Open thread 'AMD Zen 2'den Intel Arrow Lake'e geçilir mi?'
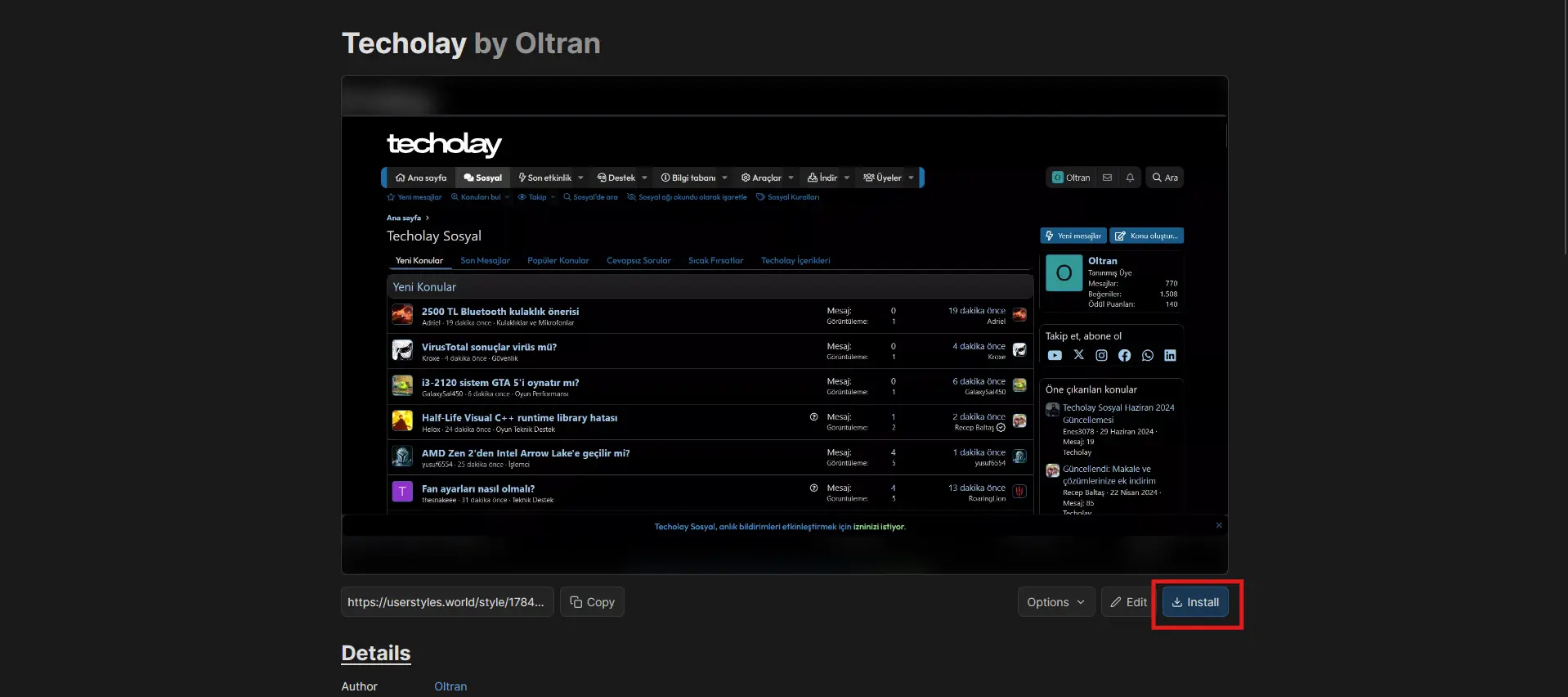 pos(526,453)
